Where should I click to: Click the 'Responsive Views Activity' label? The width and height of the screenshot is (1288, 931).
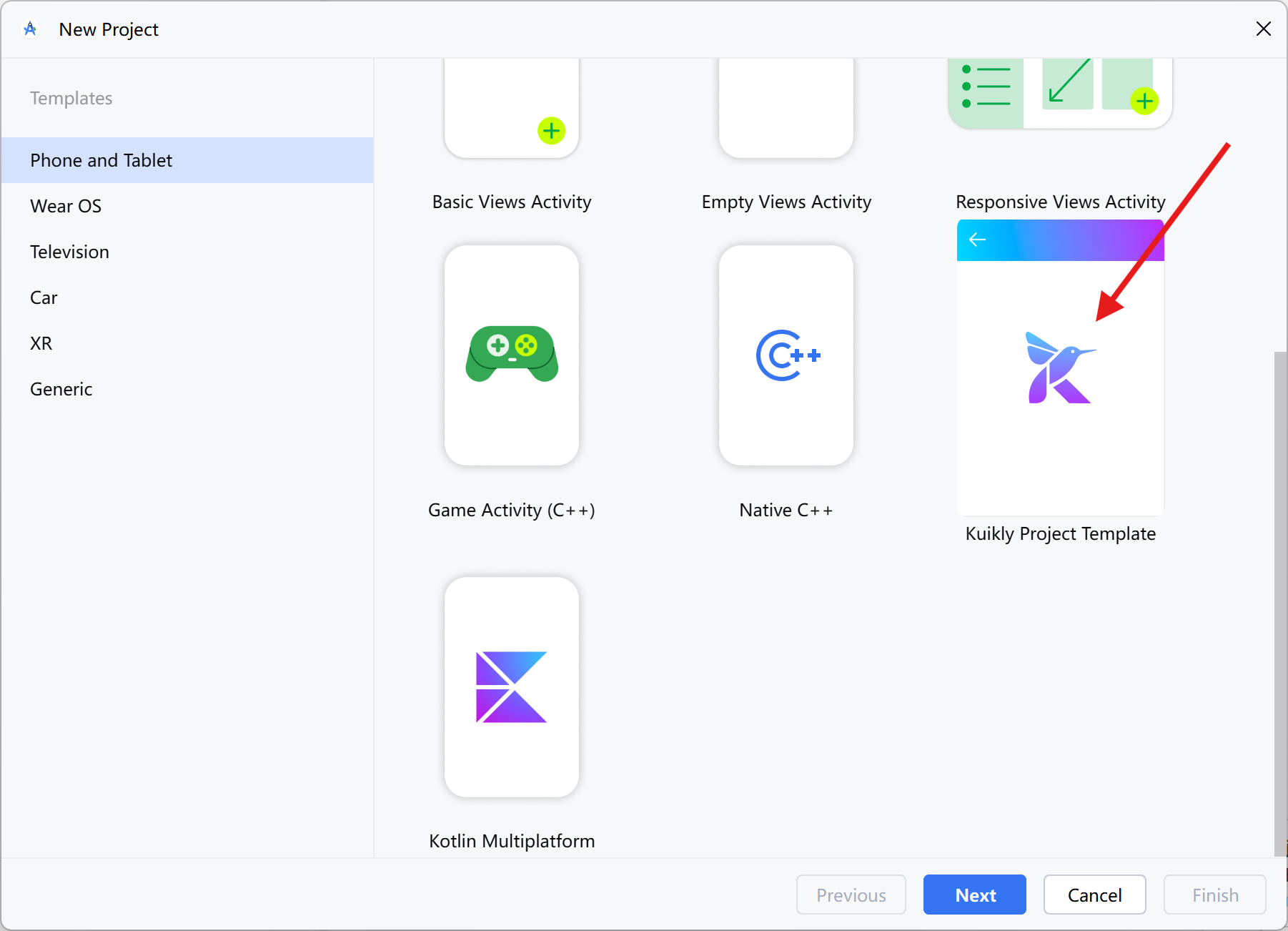coord(1061,202)
